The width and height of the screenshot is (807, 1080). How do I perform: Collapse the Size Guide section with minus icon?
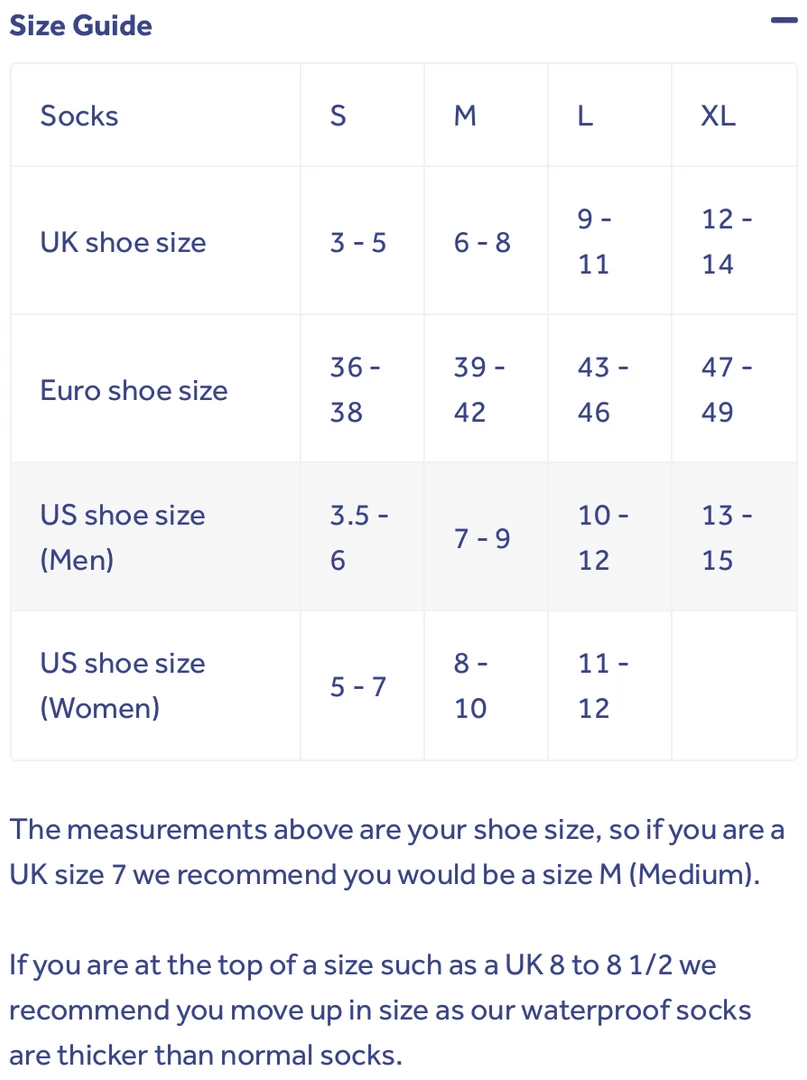click(783, 21)
